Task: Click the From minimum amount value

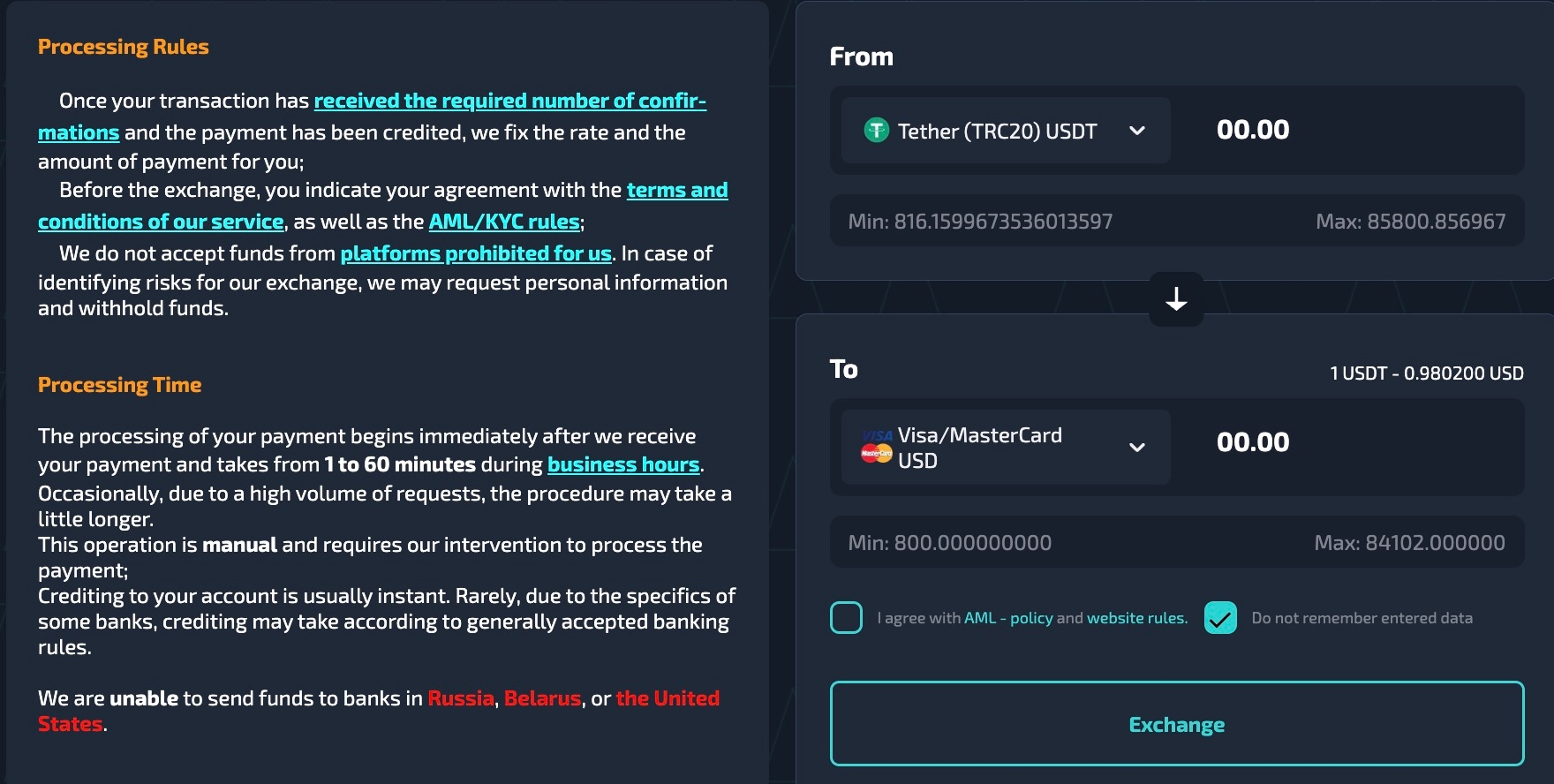Action: (980, 222)
